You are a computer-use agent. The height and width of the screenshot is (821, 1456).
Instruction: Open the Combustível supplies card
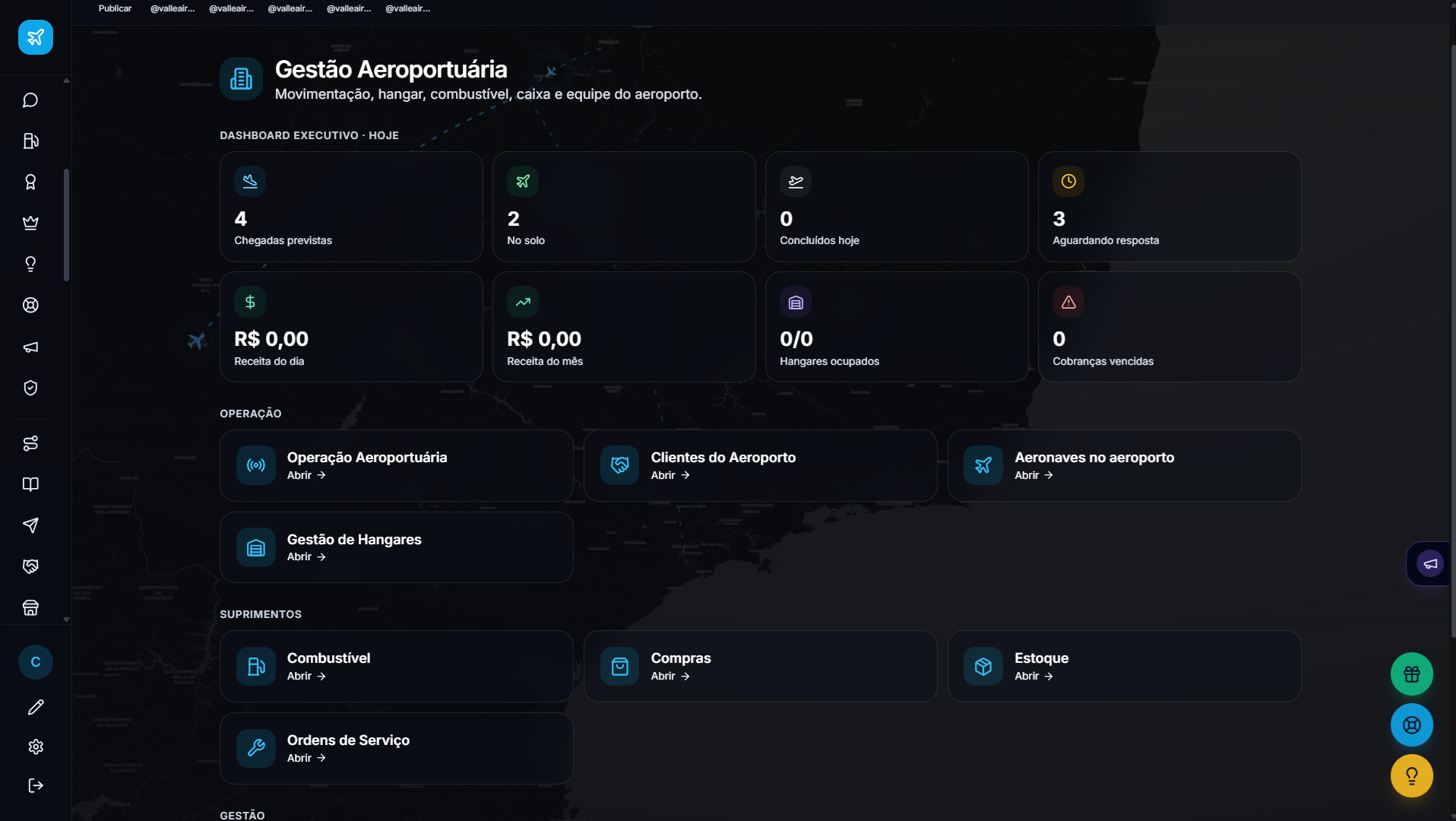point(396,666)
